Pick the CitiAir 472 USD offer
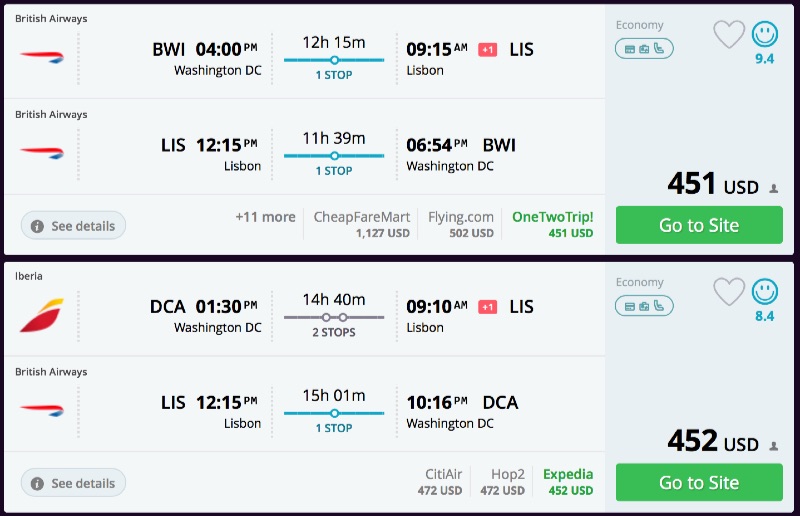Image resolution: width=800 pixels, height=516 pixels. pos(439,481)
